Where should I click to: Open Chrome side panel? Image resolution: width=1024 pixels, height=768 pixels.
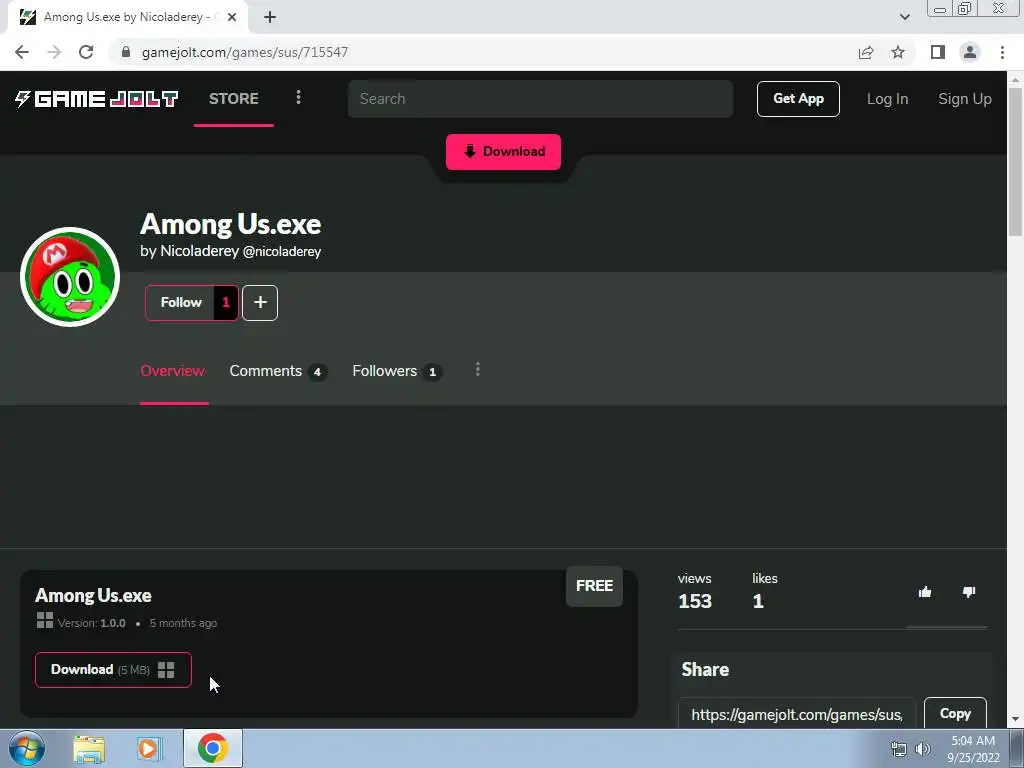(938, 52)
